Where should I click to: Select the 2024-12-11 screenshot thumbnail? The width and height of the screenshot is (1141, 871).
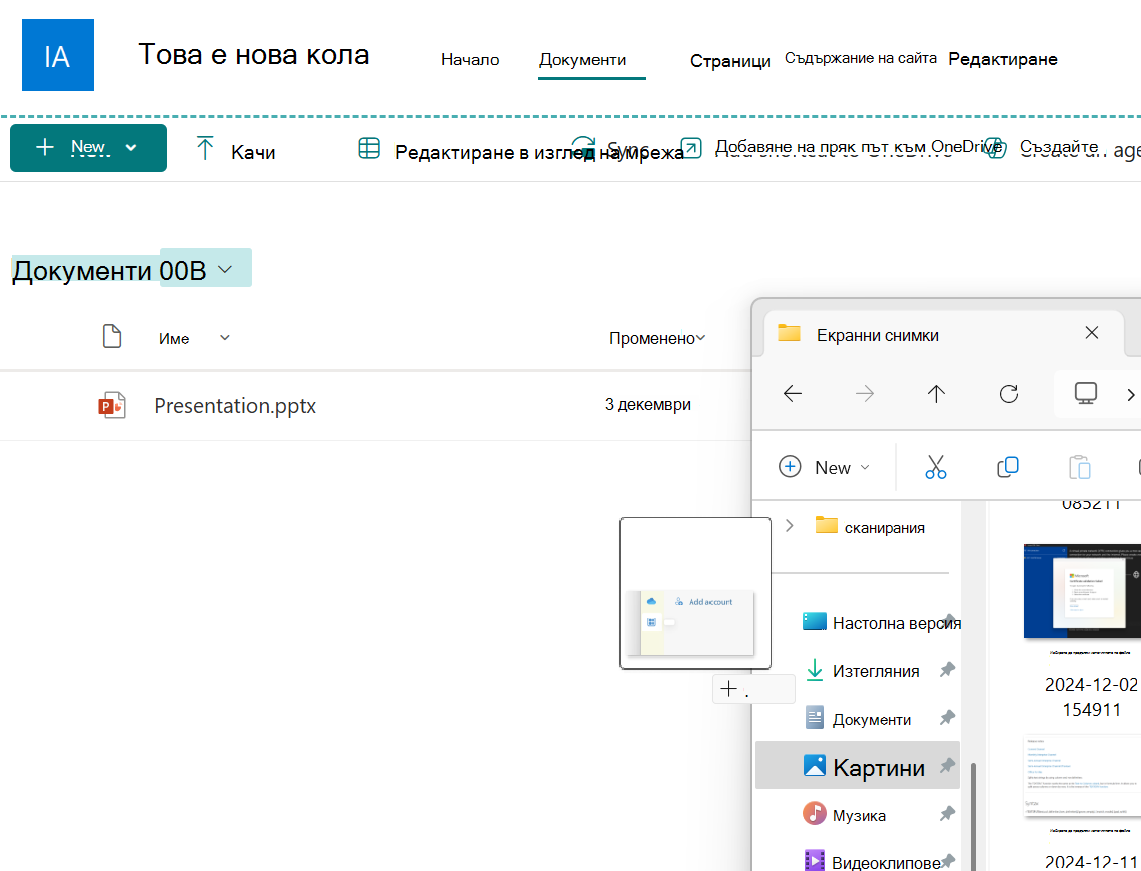[x=1082, y=776]
